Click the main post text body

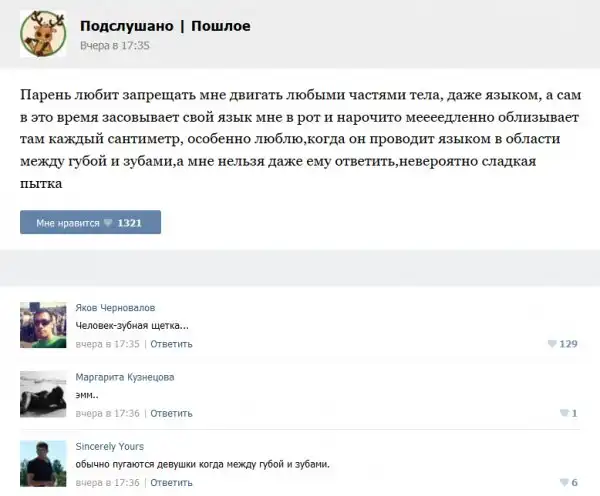click(x=300, y=138)
